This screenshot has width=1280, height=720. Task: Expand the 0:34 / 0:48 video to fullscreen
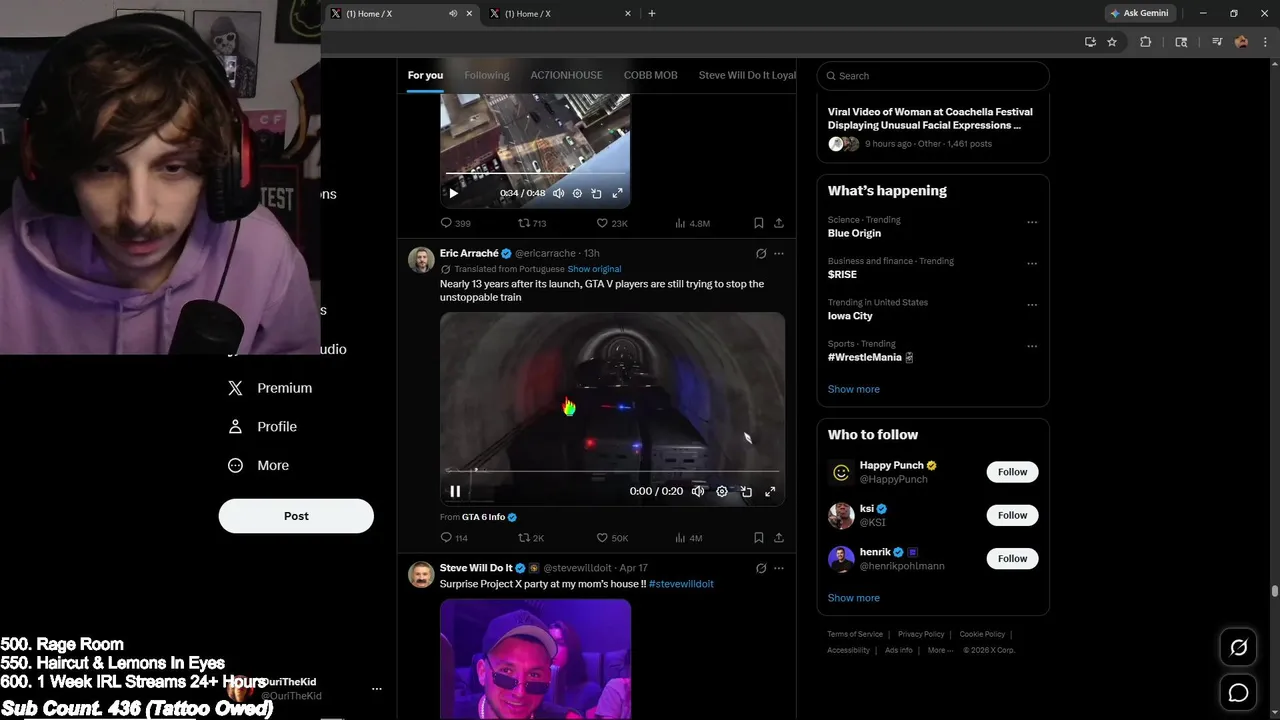617,193
